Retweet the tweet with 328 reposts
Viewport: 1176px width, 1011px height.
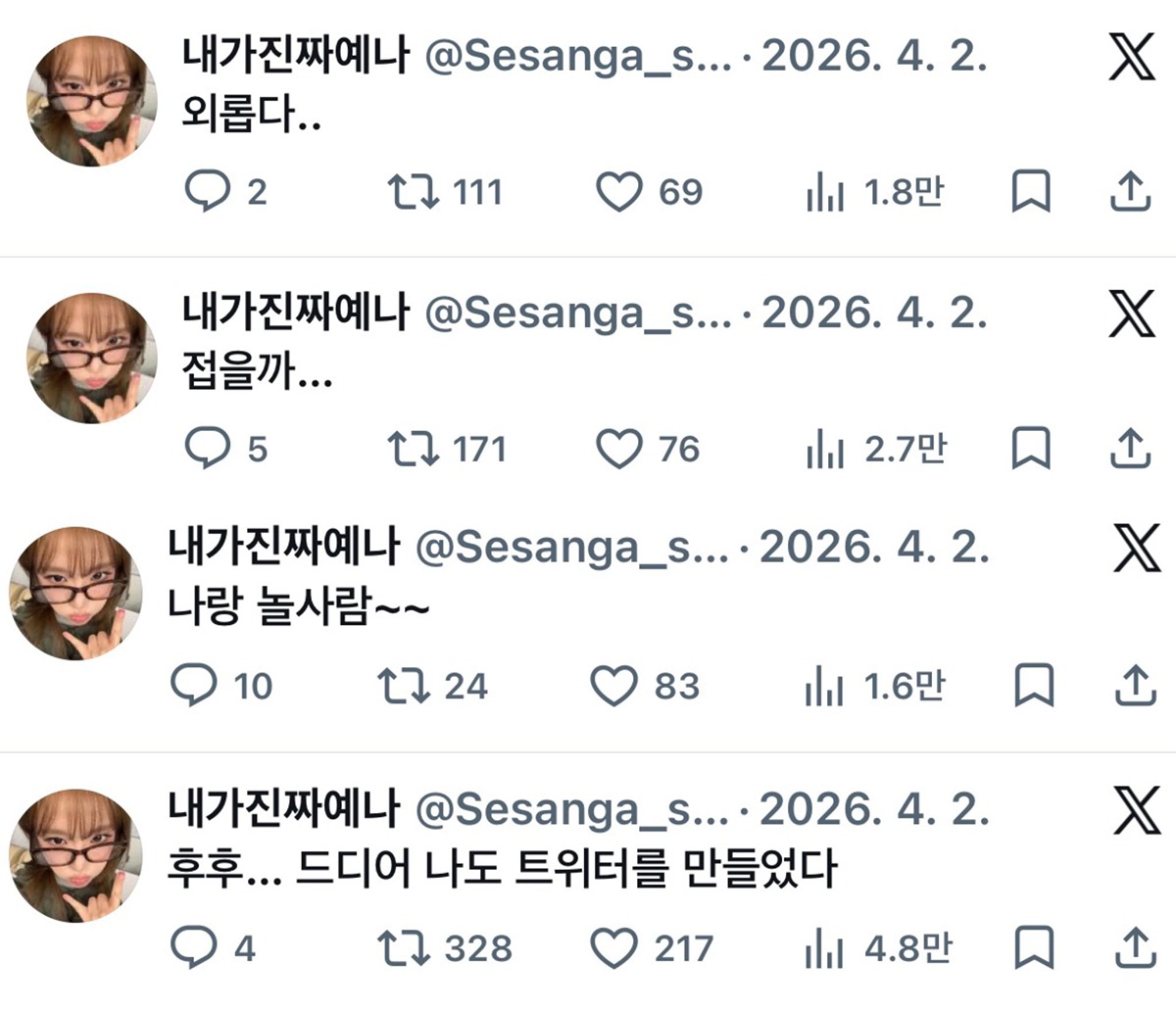coord(403,948)
